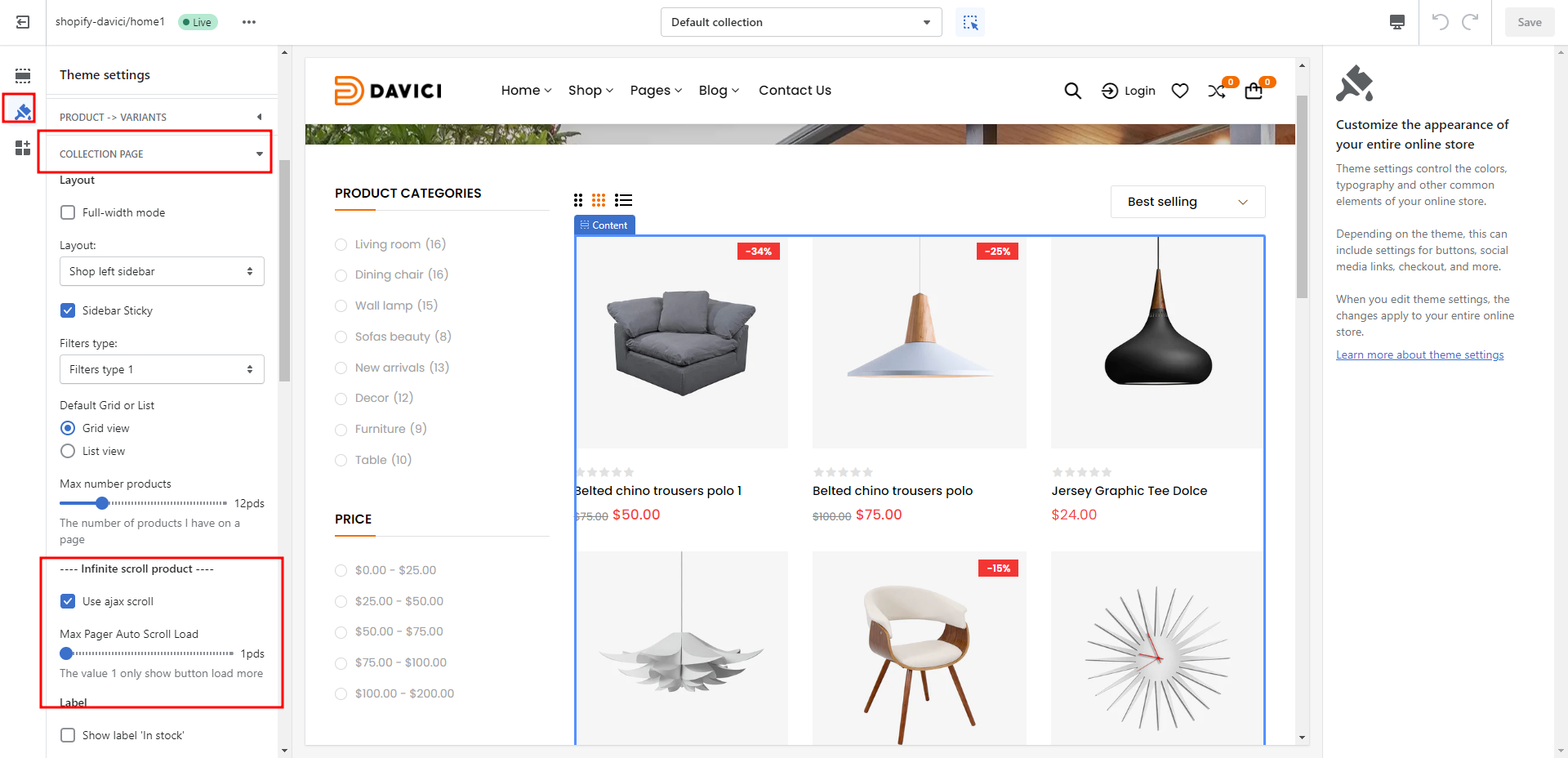Toggle the inspector selection tool
The image size is (1568, 758).
coord(970,22)
